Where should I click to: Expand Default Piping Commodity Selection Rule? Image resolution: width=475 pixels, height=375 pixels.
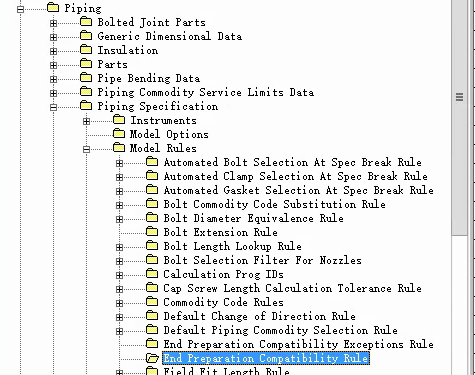coord(119,331)
